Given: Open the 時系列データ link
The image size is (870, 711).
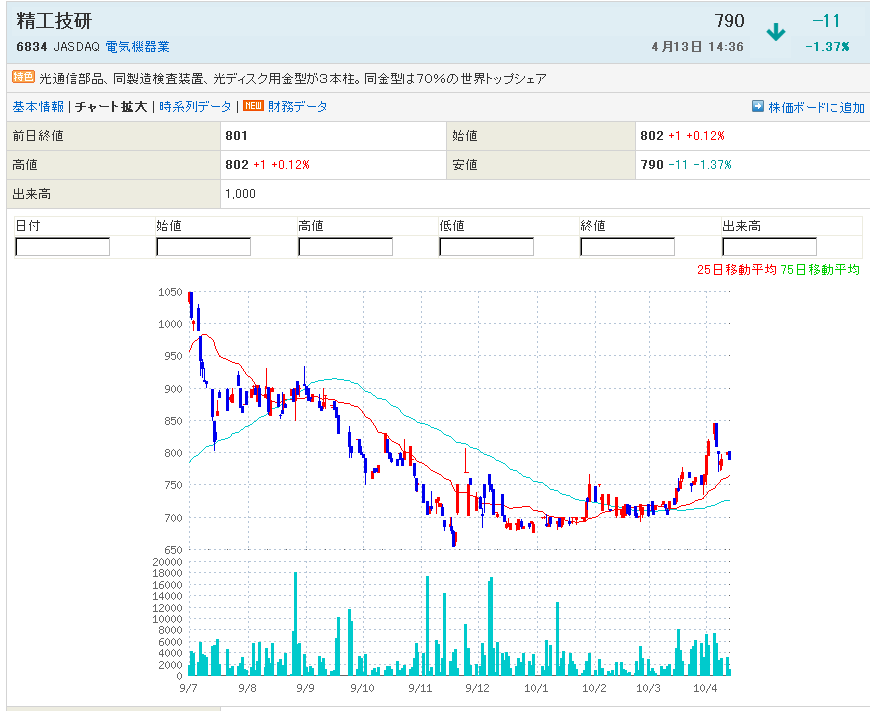Looking at the screenshot, I should 194,107.
